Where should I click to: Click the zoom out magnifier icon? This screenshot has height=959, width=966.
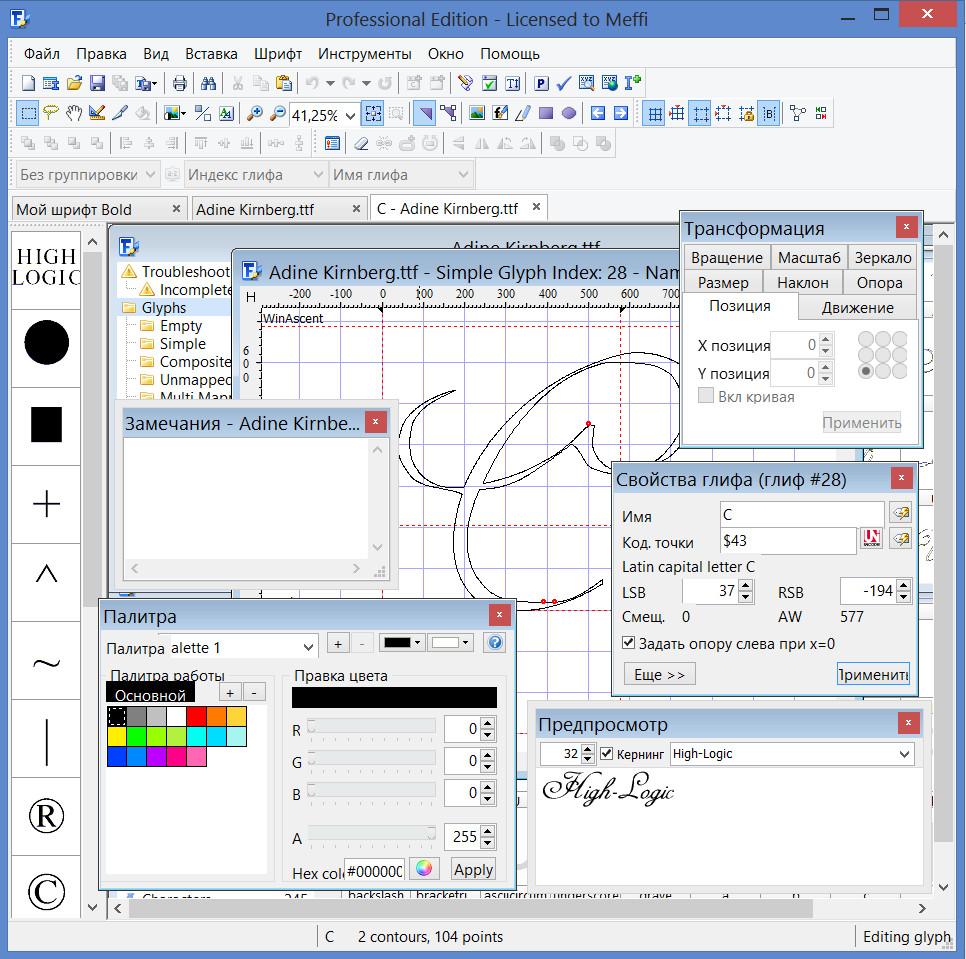(278, 113)
